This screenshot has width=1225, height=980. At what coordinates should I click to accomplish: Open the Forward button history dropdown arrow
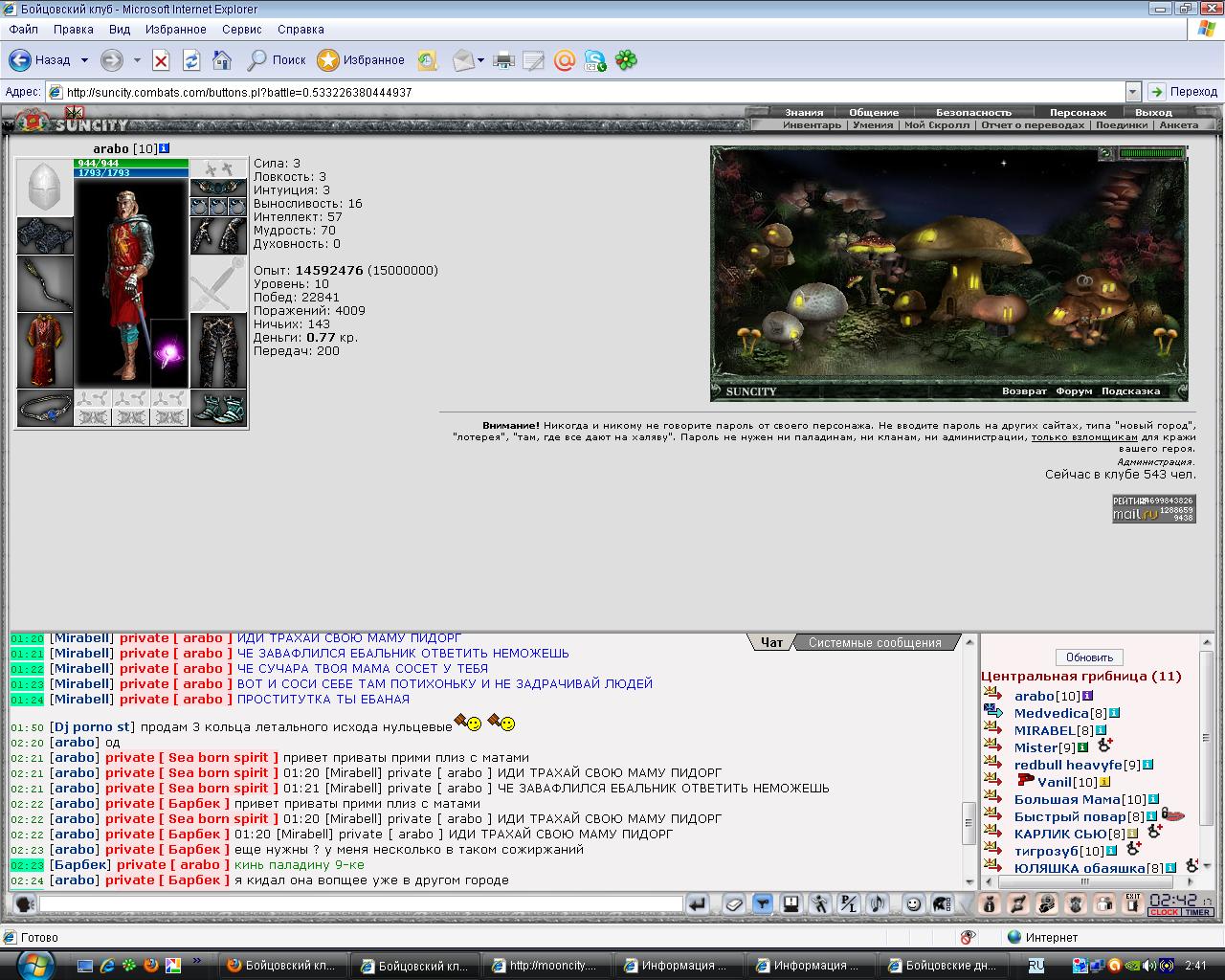point(137,60)
